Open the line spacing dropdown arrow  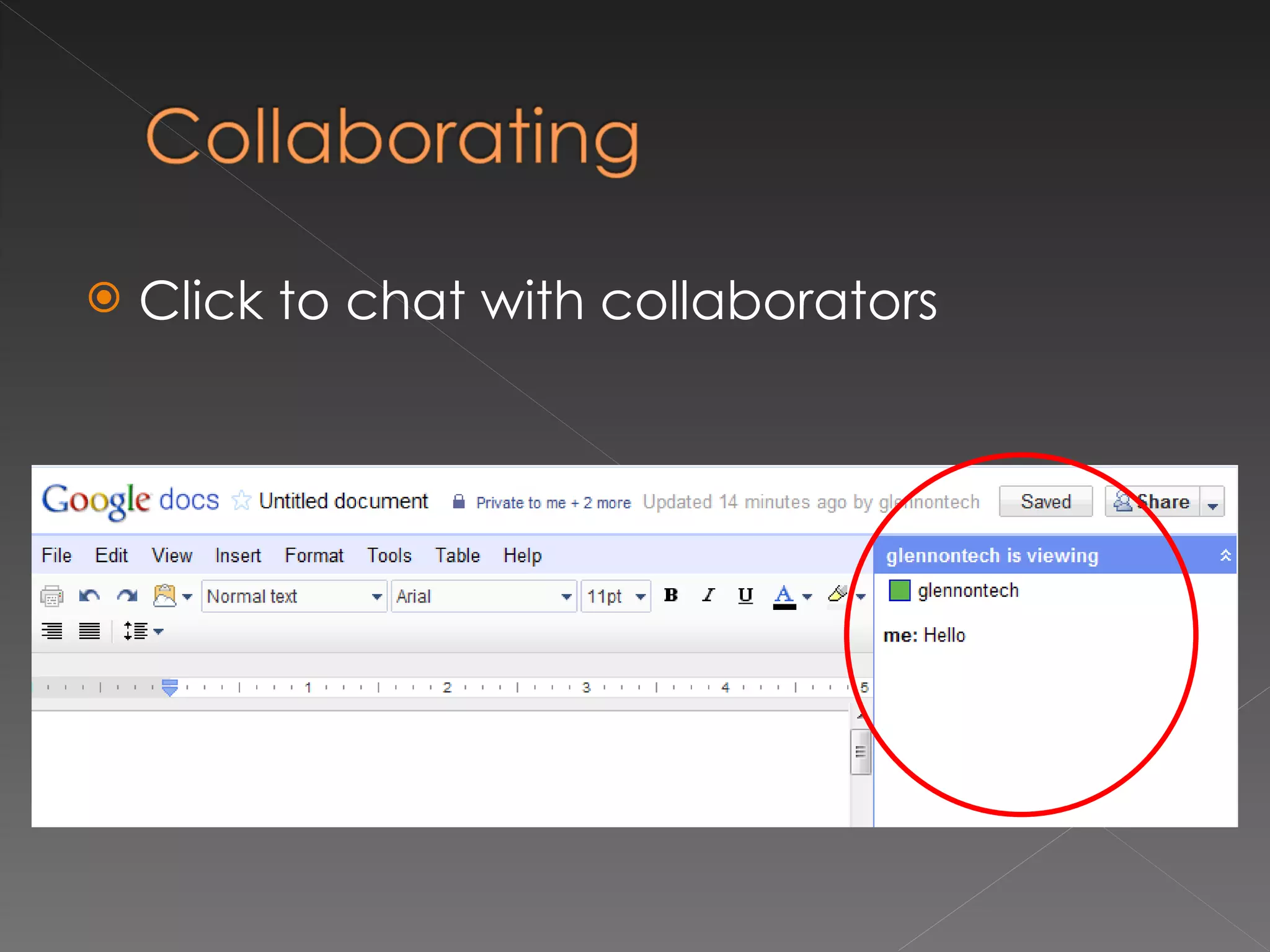159,632
